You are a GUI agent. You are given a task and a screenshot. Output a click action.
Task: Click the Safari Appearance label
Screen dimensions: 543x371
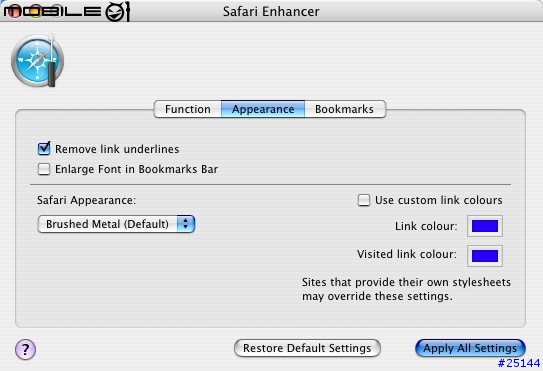point(87,200)
